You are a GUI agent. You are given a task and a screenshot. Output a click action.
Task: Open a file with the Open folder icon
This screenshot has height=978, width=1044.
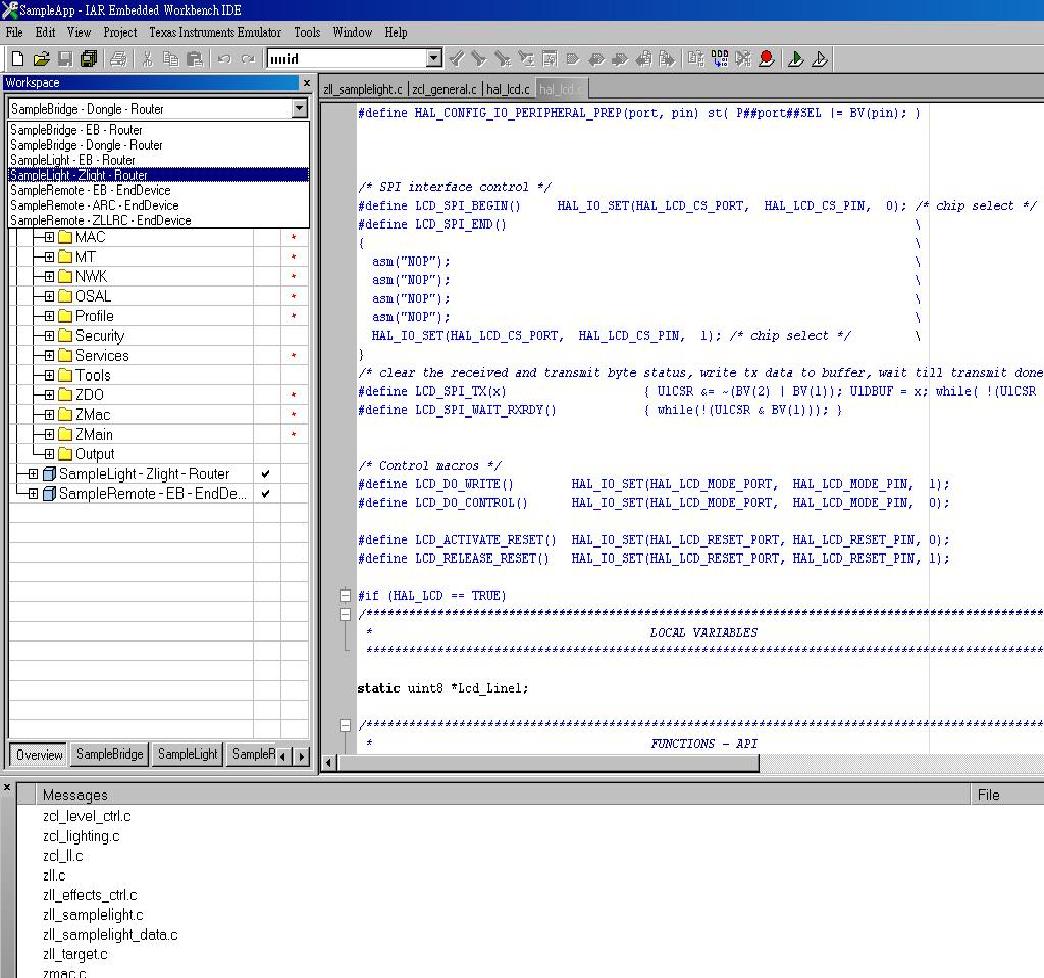pos(41,59)
